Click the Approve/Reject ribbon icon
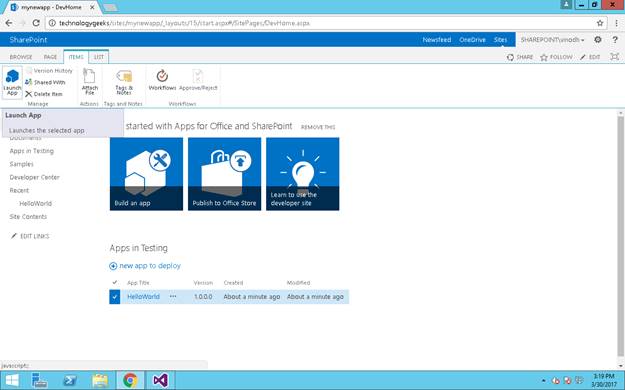 click(x=198, y=80)
